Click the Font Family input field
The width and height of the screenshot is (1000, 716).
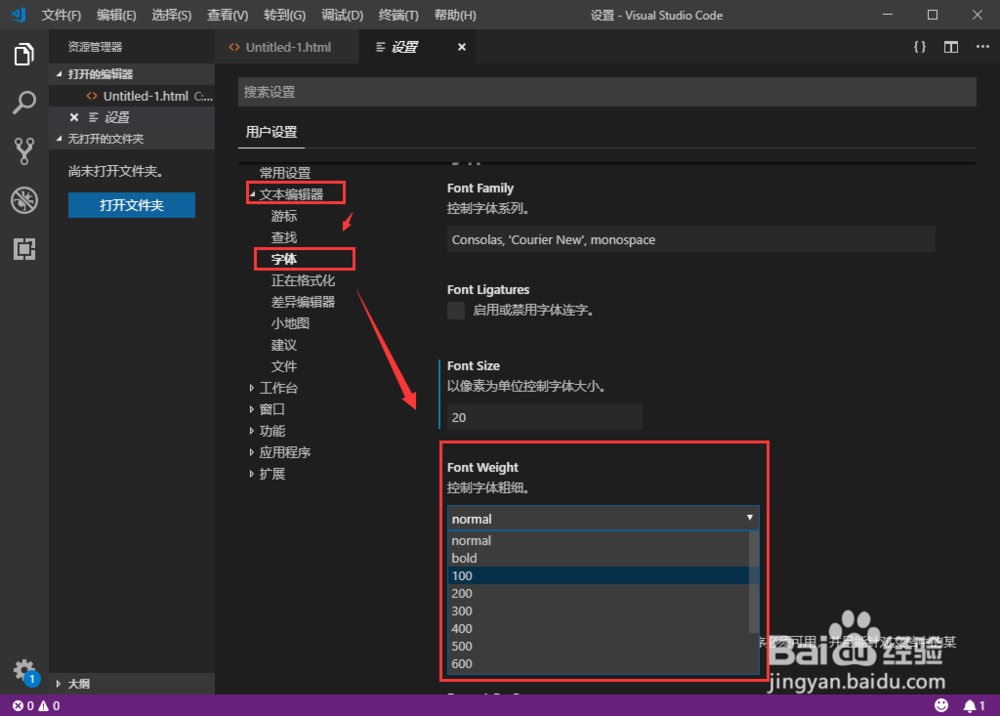click(691, 240)
